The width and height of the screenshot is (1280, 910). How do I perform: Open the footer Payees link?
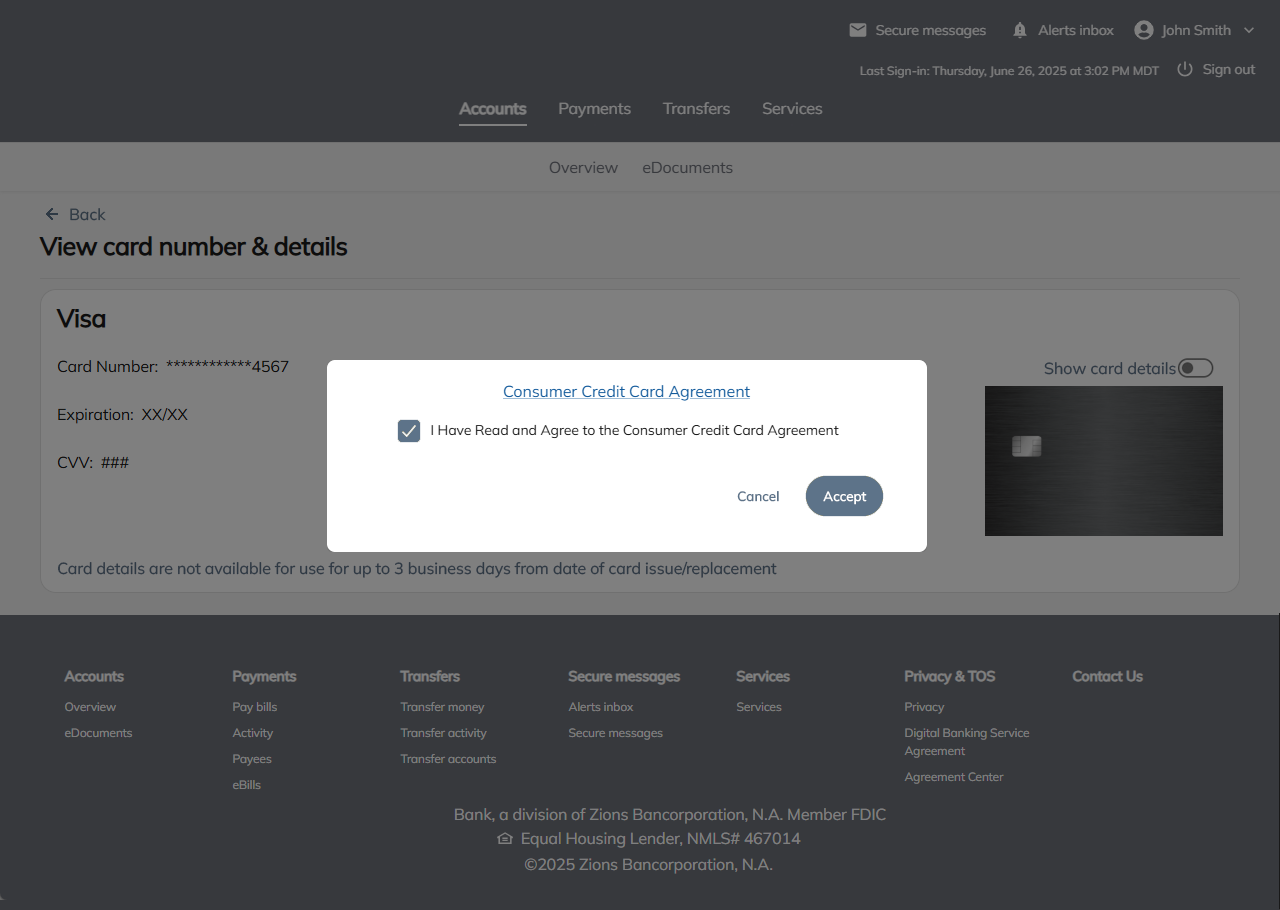point(252,759)
